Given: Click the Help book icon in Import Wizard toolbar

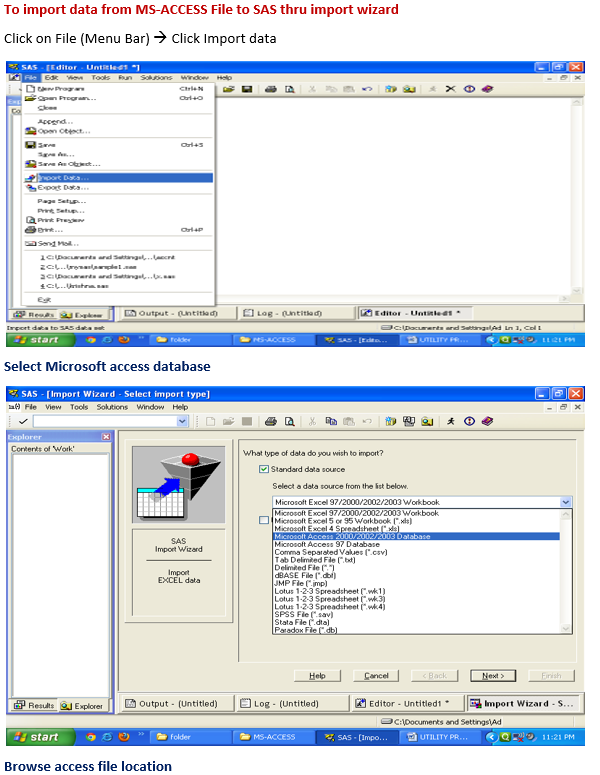Looking at the screenshot, I should 486,422.
